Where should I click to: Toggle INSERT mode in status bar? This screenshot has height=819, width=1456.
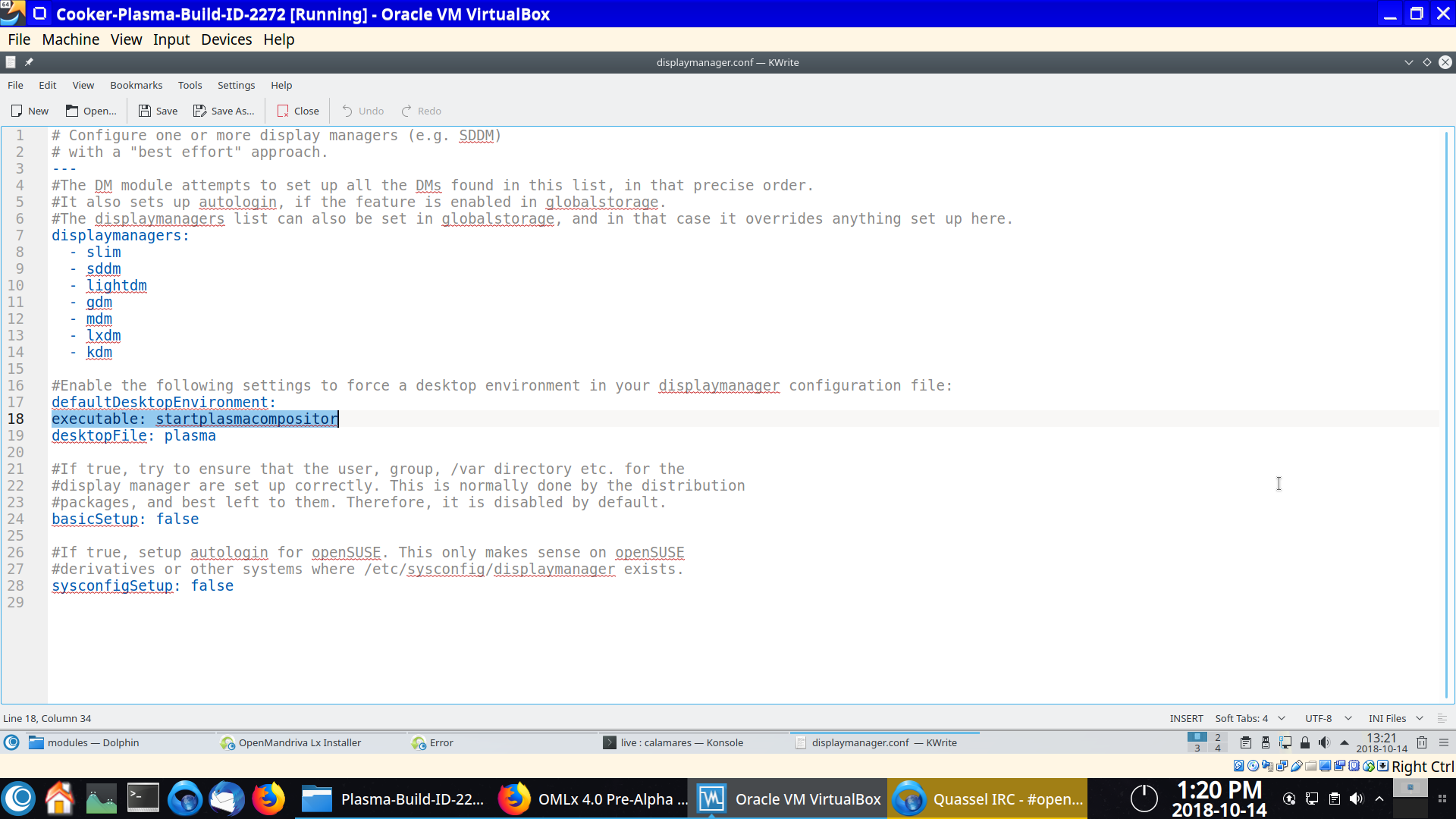click(x=1186, y=718)
